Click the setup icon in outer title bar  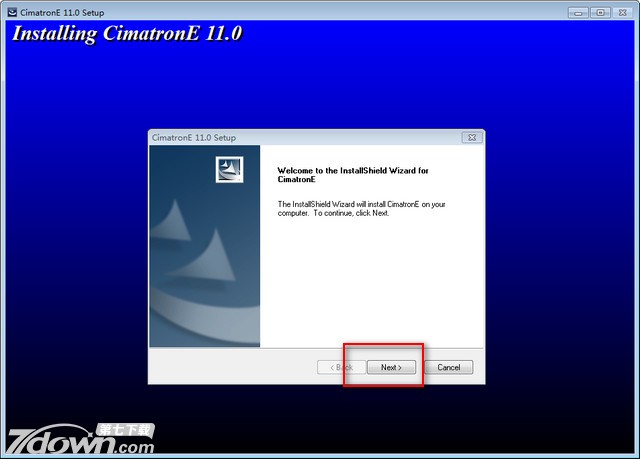pos(13,12)
